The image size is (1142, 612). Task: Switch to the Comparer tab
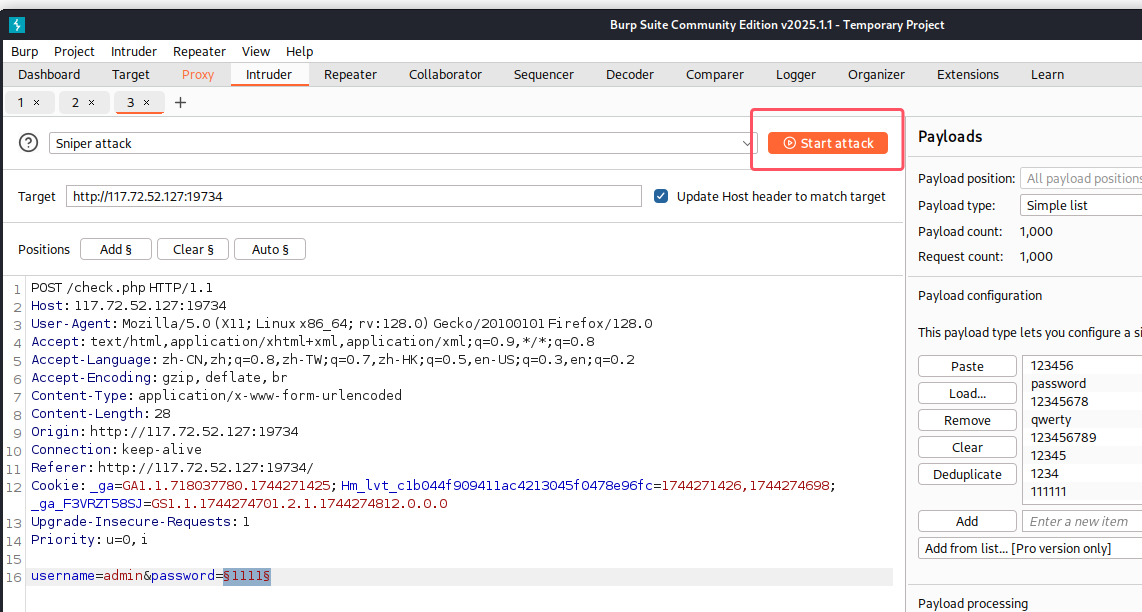click(714, 74)
